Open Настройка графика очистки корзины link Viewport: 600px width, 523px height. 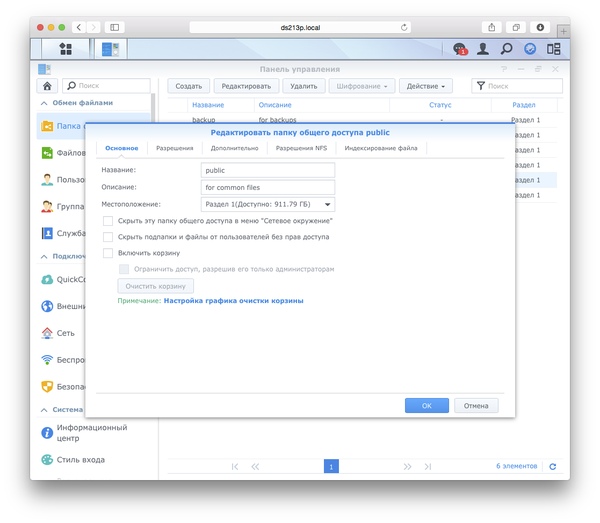click(233, 301)
